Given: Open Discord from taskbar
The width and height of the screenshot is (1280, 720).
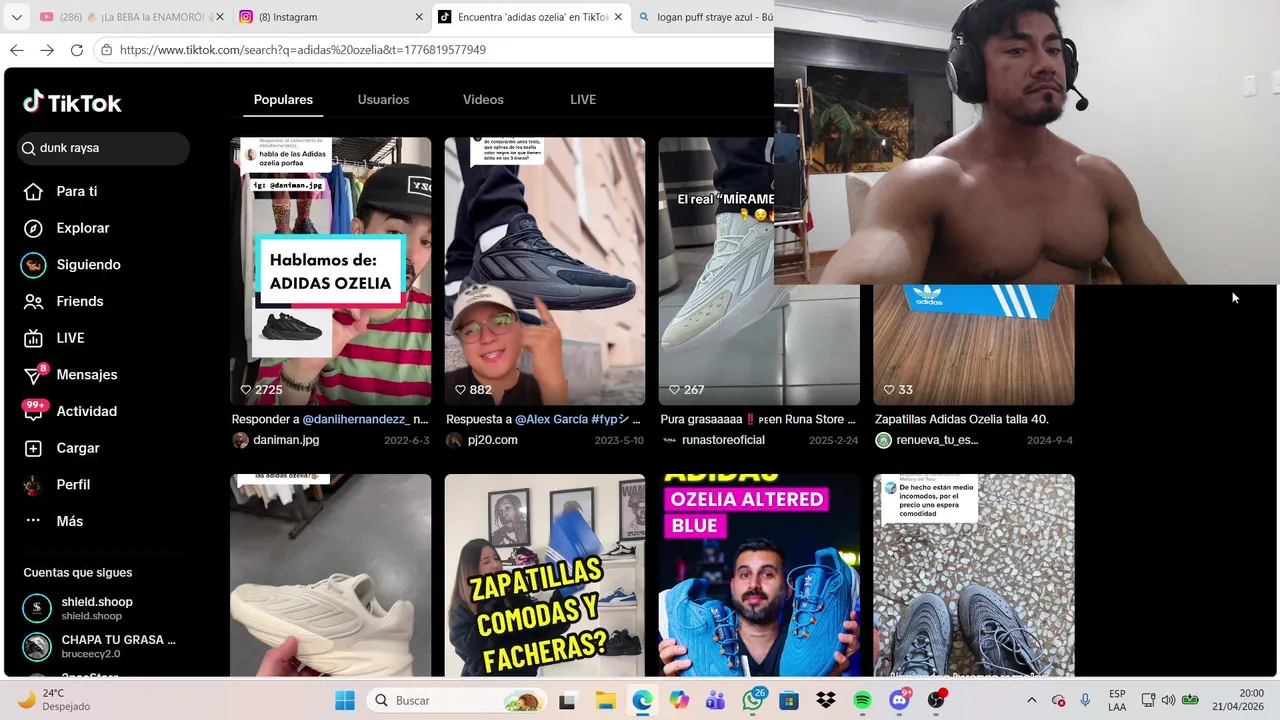Looking at the screenshot, I should point(899,700).
